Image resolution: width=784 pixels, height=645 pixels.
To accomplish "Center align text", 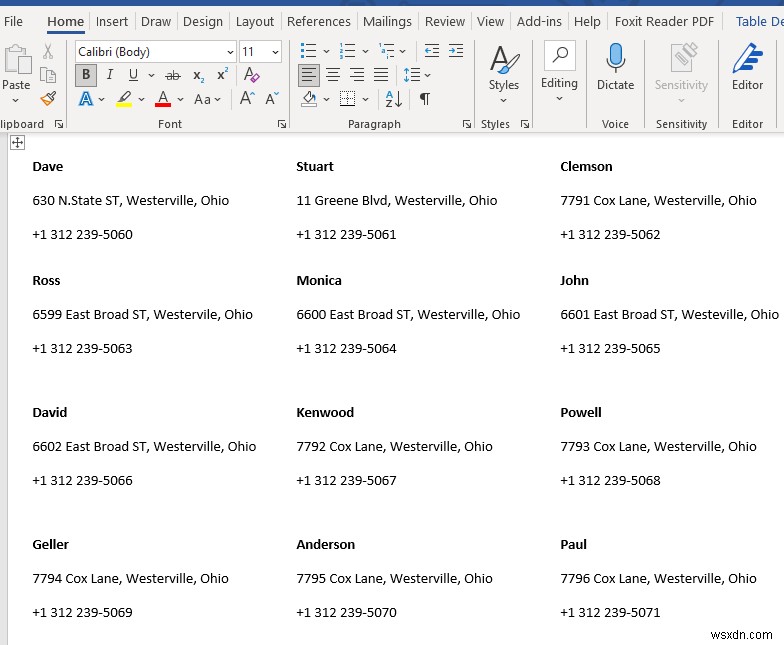I will [333, 75].
